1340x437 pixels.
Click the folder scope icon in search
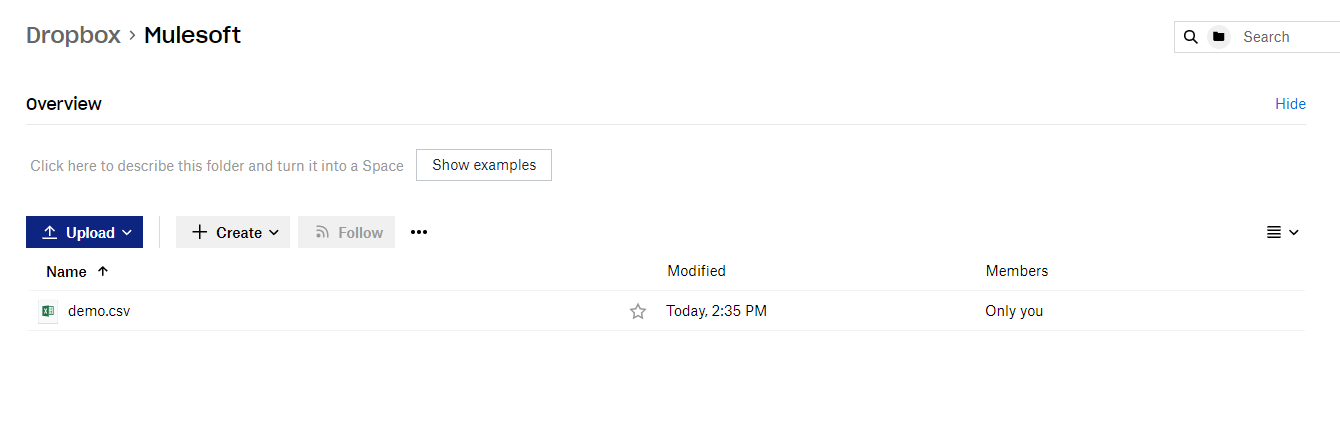(1218, 37)
